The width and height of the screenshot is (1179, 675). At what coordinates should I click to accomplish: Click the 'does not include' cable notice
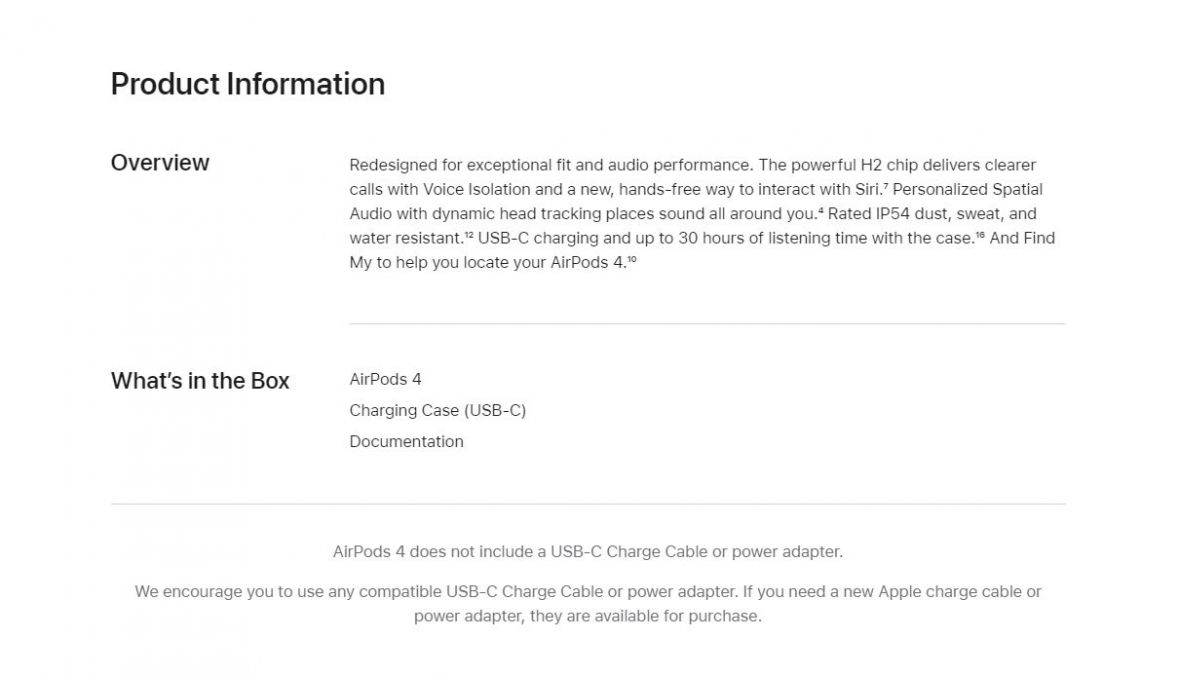point(588,552)
